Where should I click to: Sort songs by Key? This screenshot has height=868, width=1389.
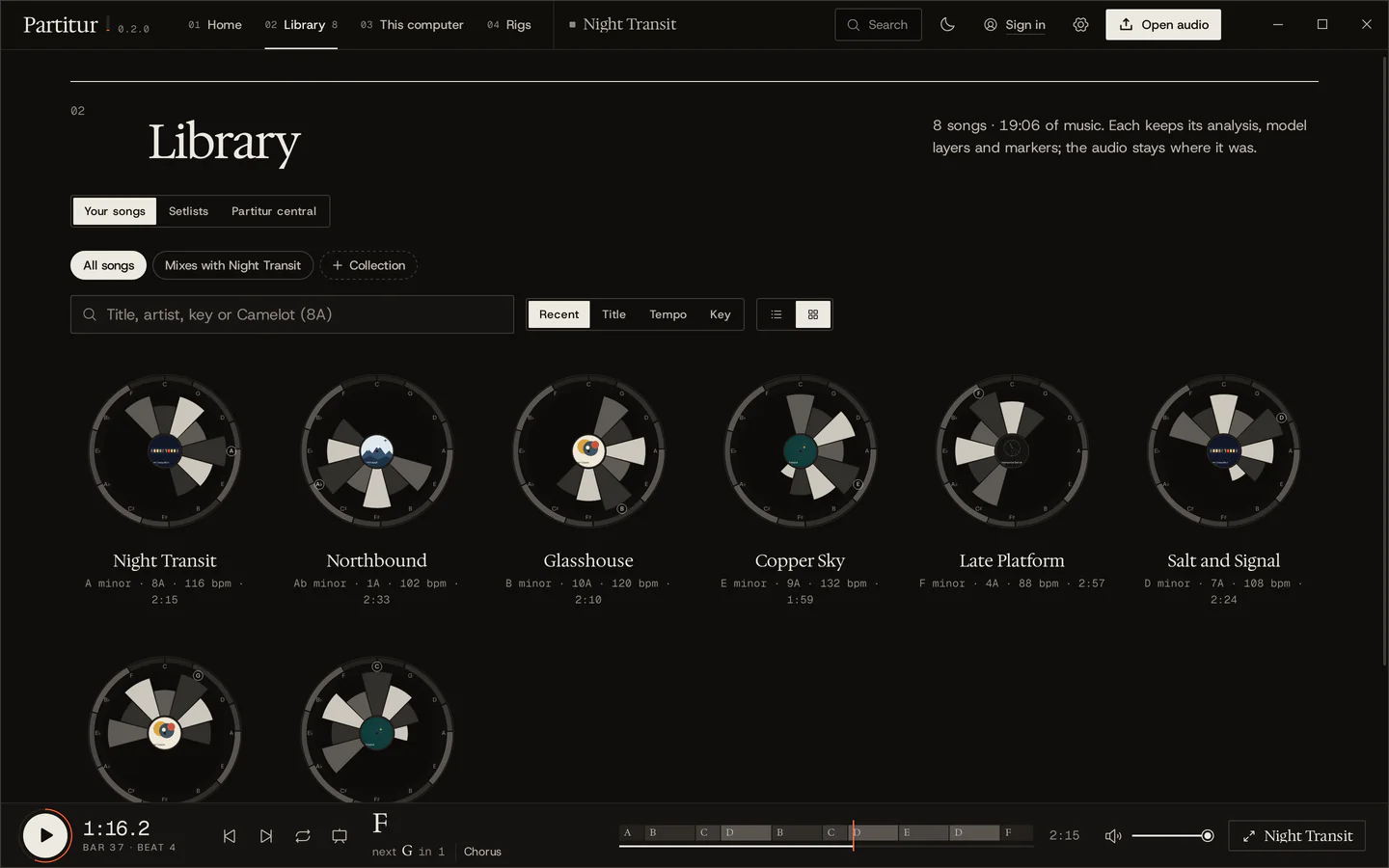click(721, 314)
